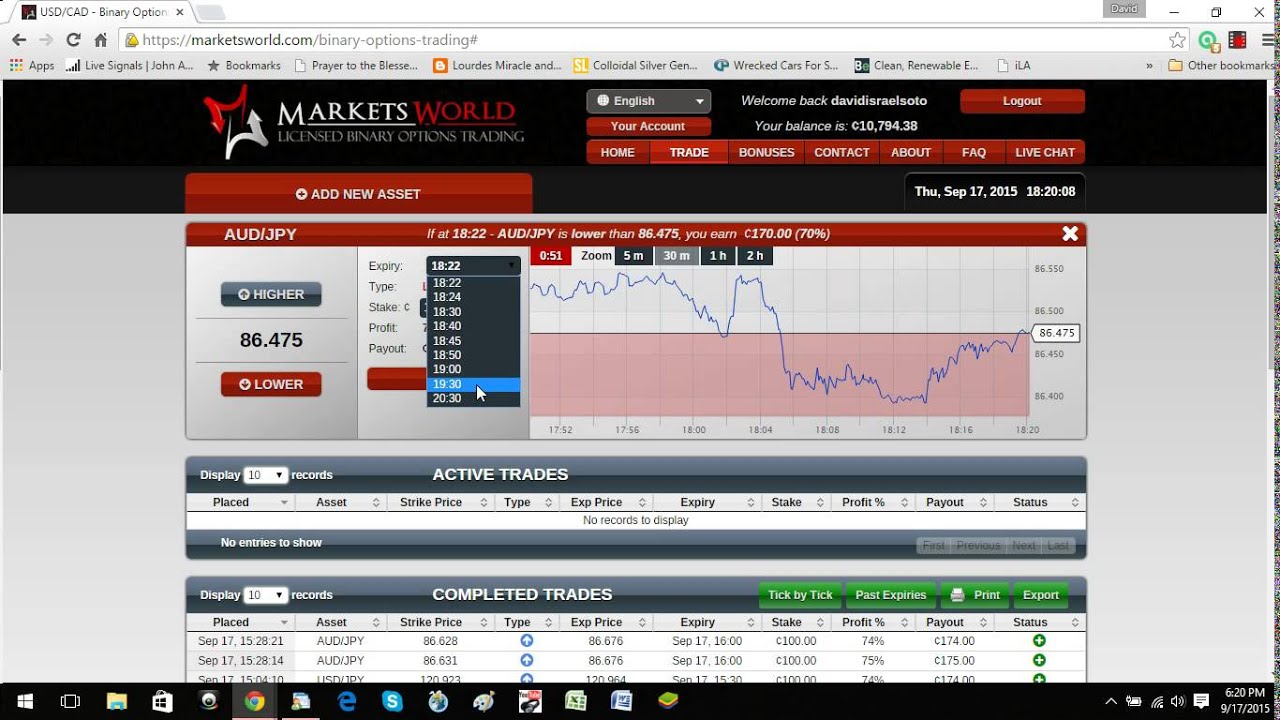Set chart zoom to 1 h
Image resolution: width=1280 pixels, height=720 pixels.
[718, 256]
